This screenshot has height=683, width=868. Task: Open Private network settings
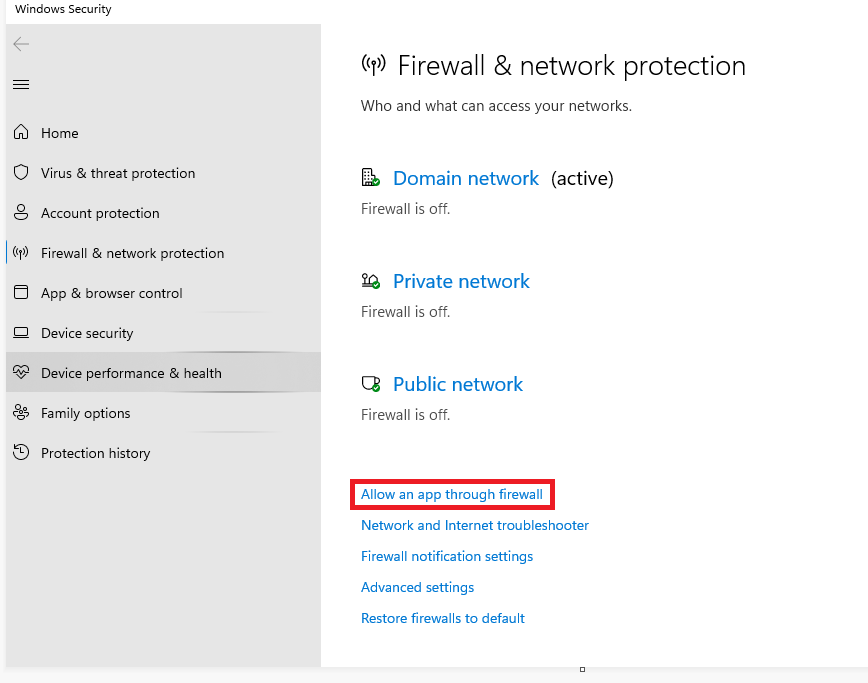(x=461, y=281)
